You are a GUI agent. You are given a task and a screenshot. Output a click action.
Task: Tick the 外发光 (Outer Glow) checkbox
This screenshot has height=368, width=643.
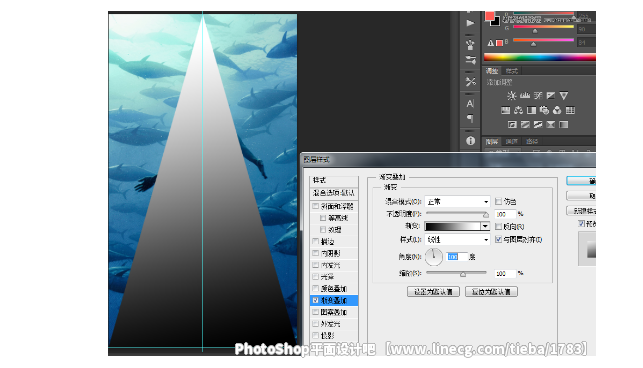tap(315, 324)
